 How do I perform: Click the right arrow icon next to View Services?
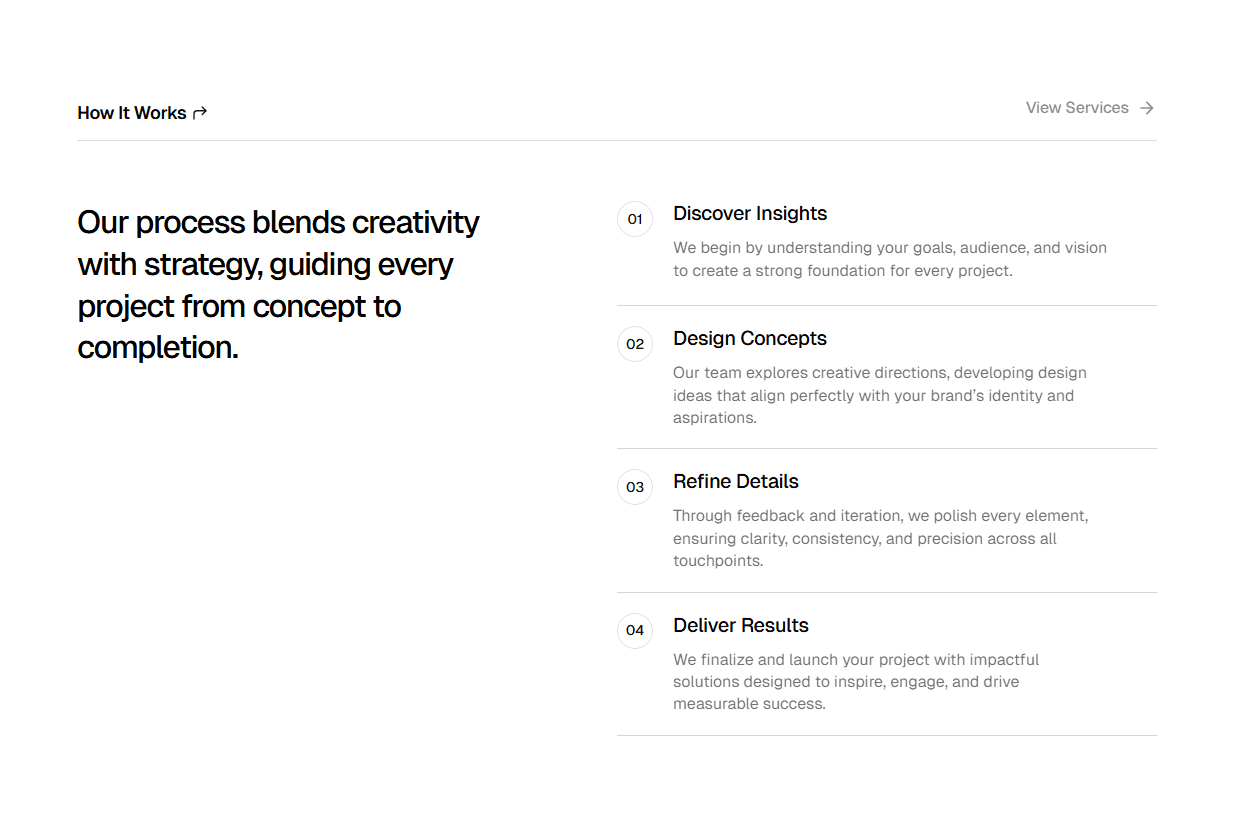click(x=1146, y=107)
